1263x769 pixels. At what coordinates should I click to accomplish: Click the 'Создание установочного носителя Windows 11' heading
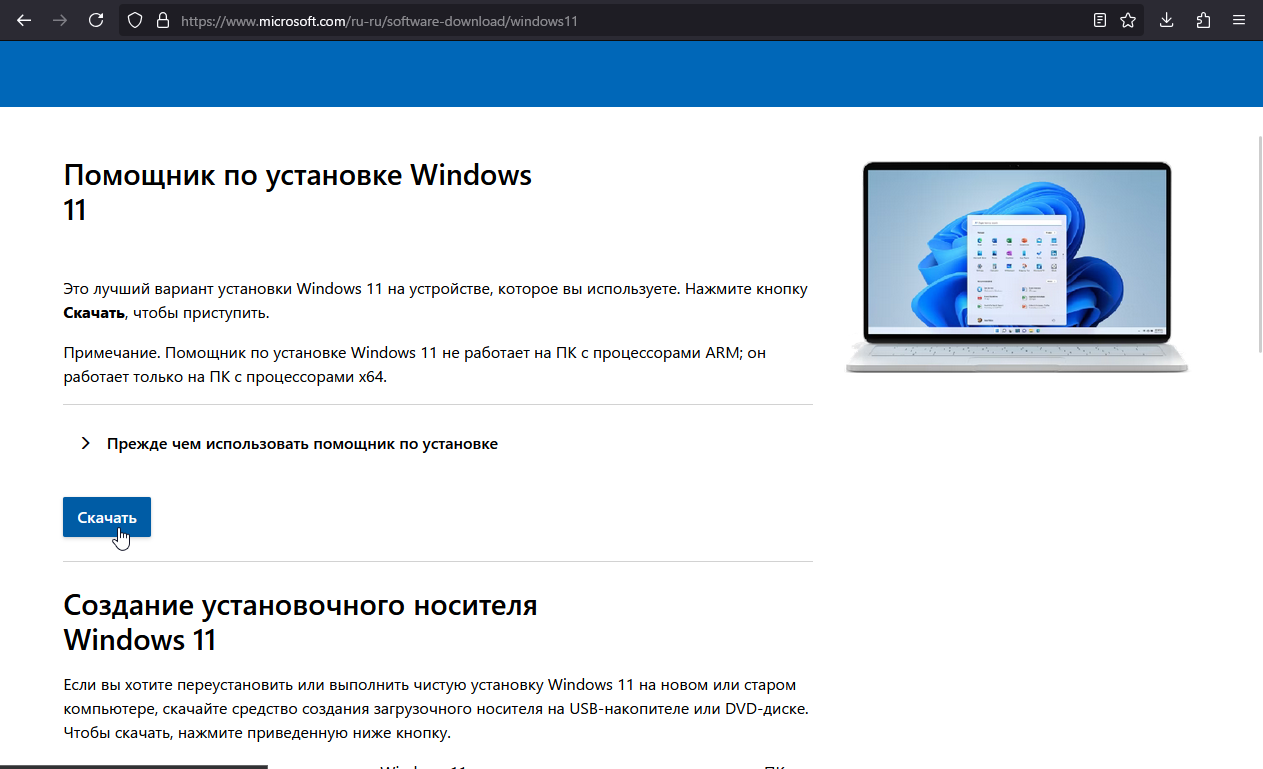point(300,621)
